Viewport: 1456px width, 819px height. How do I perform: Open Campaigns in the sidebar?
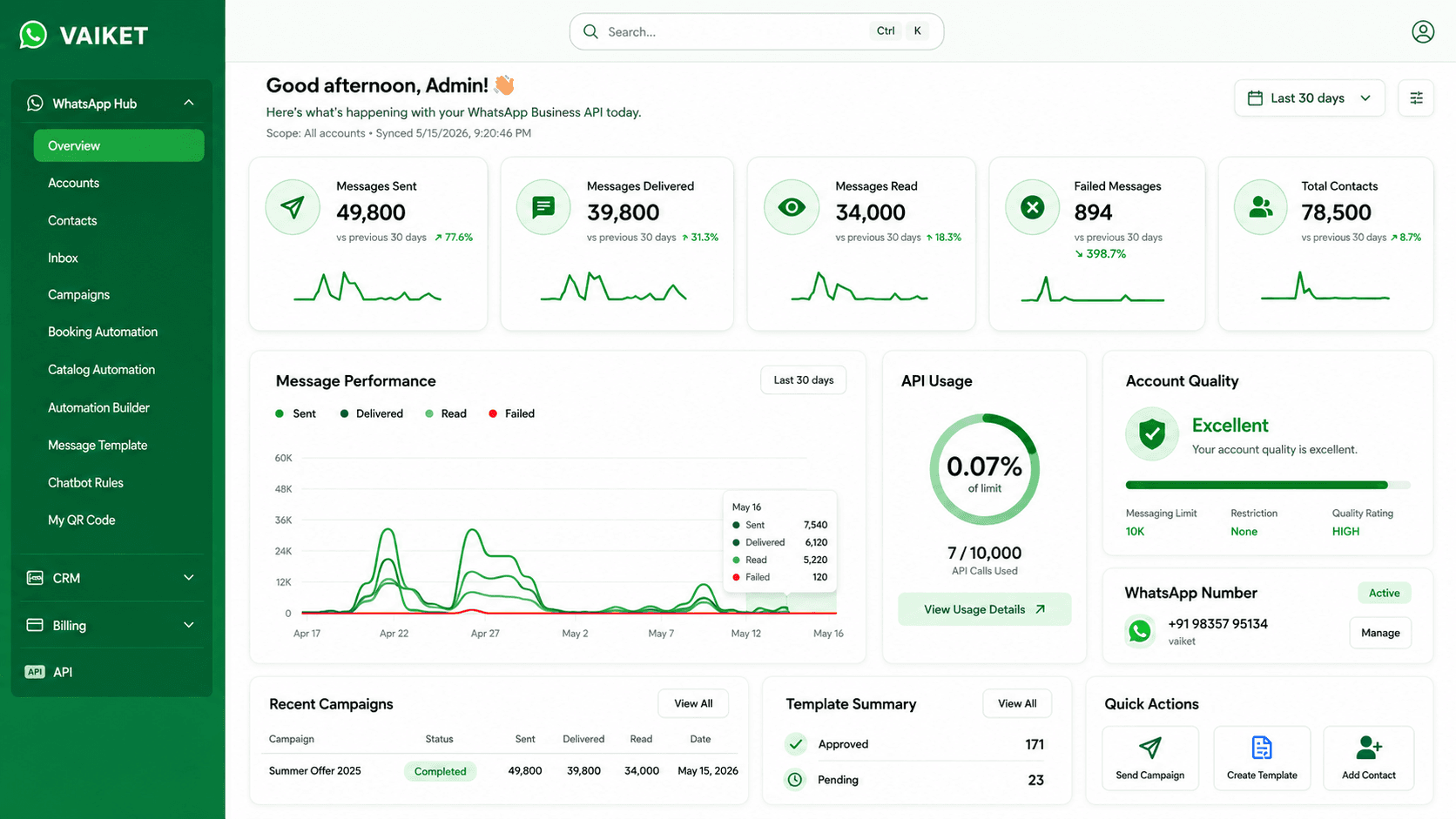pyautogui.click(x=78, y=295)
